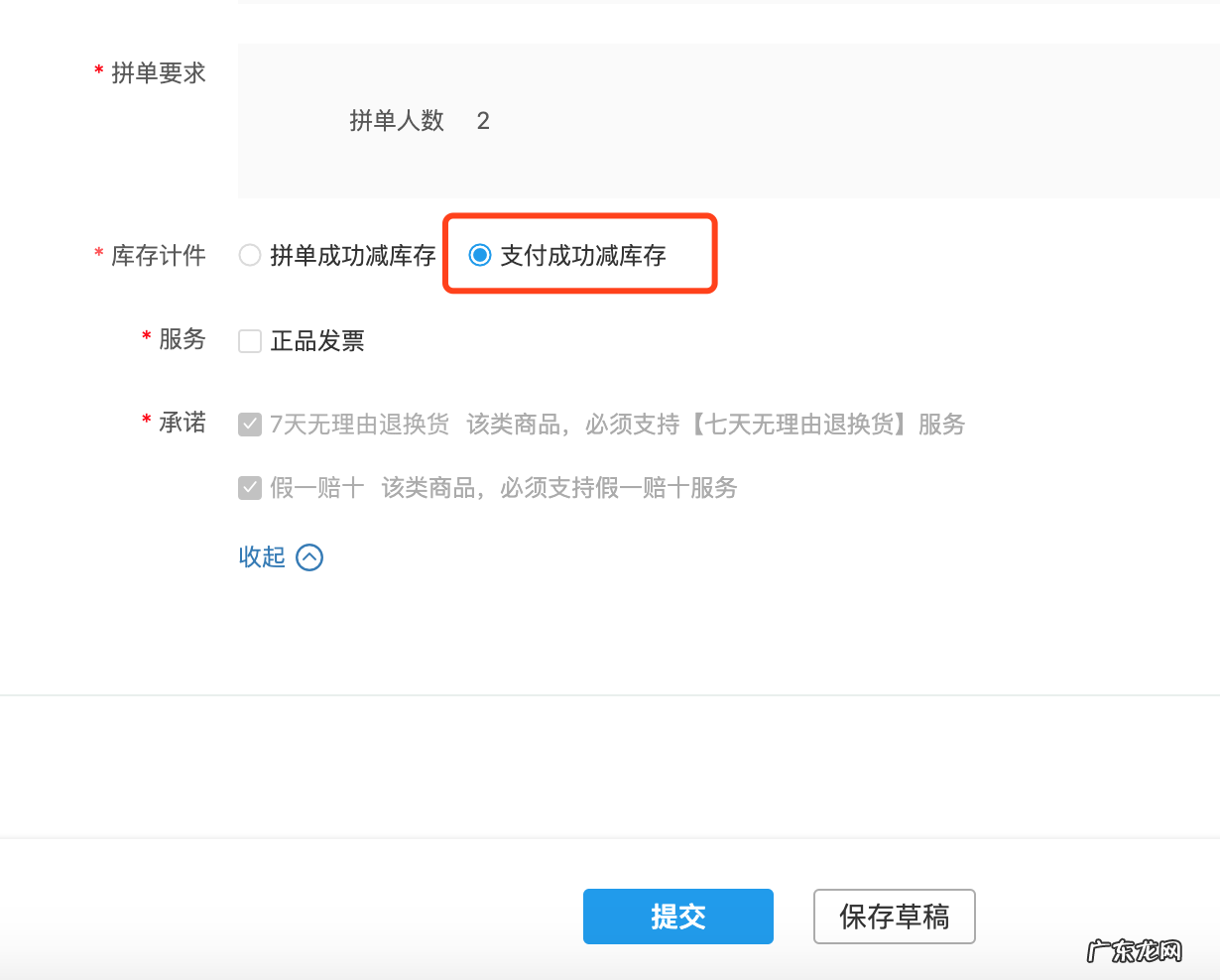Submit the form with 提交 button
This screenshot has width=1220, height=980.
tap(677, 916)
